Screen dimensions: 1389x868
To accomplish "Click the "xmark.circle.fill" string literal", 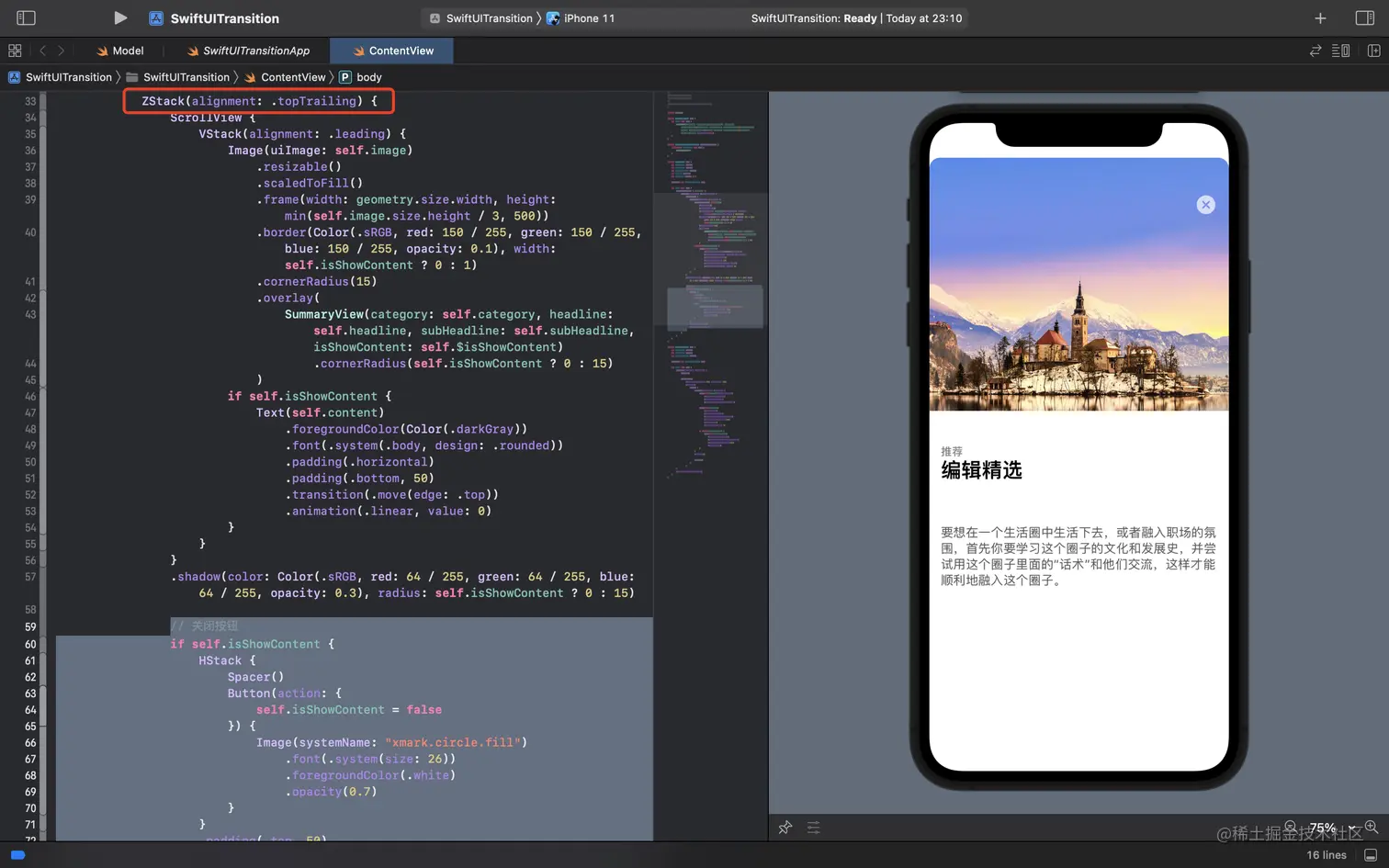I will [x=452, y=742].
